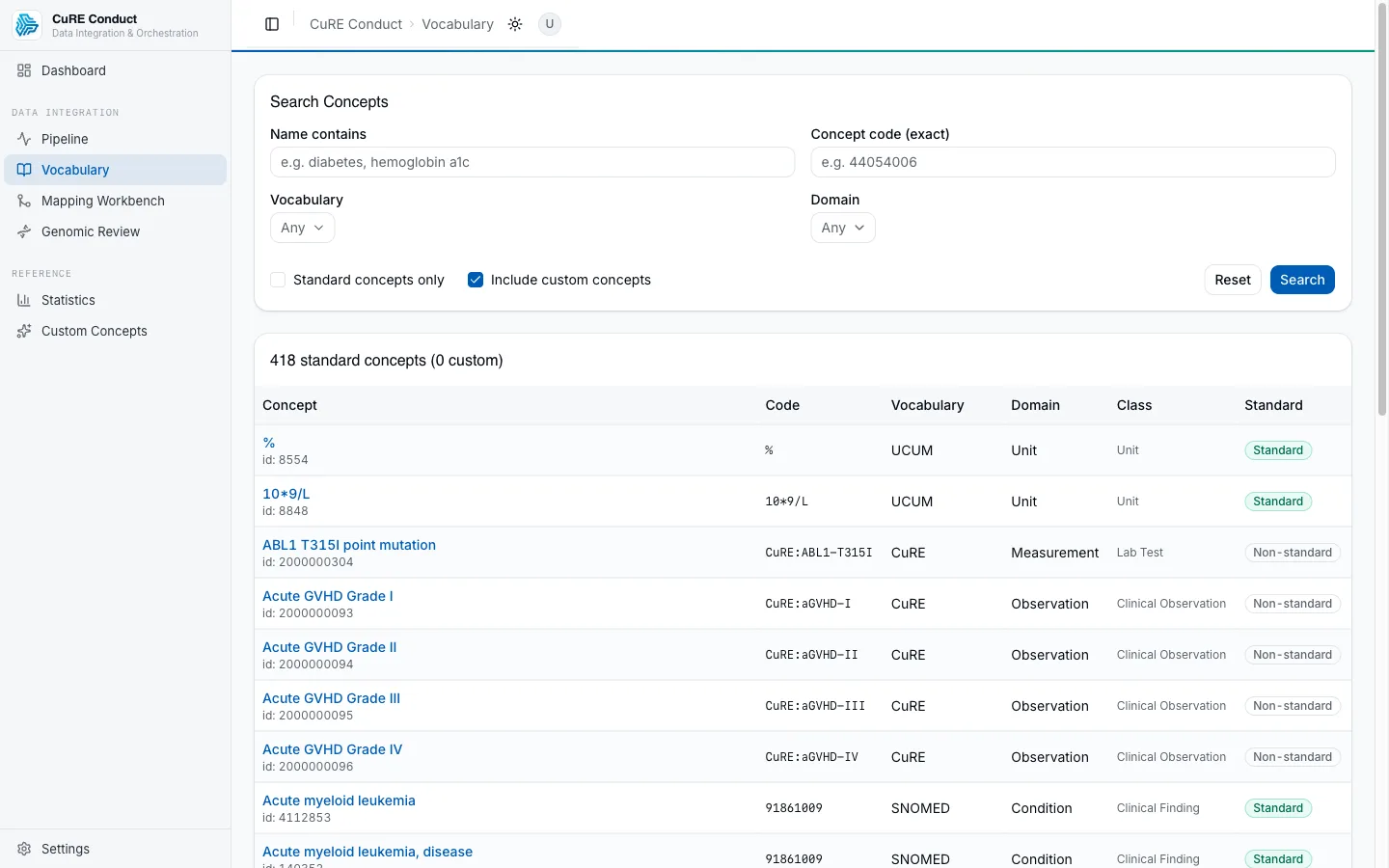Click the Concept column header
1389x868 pixels.
click(289, 405)
